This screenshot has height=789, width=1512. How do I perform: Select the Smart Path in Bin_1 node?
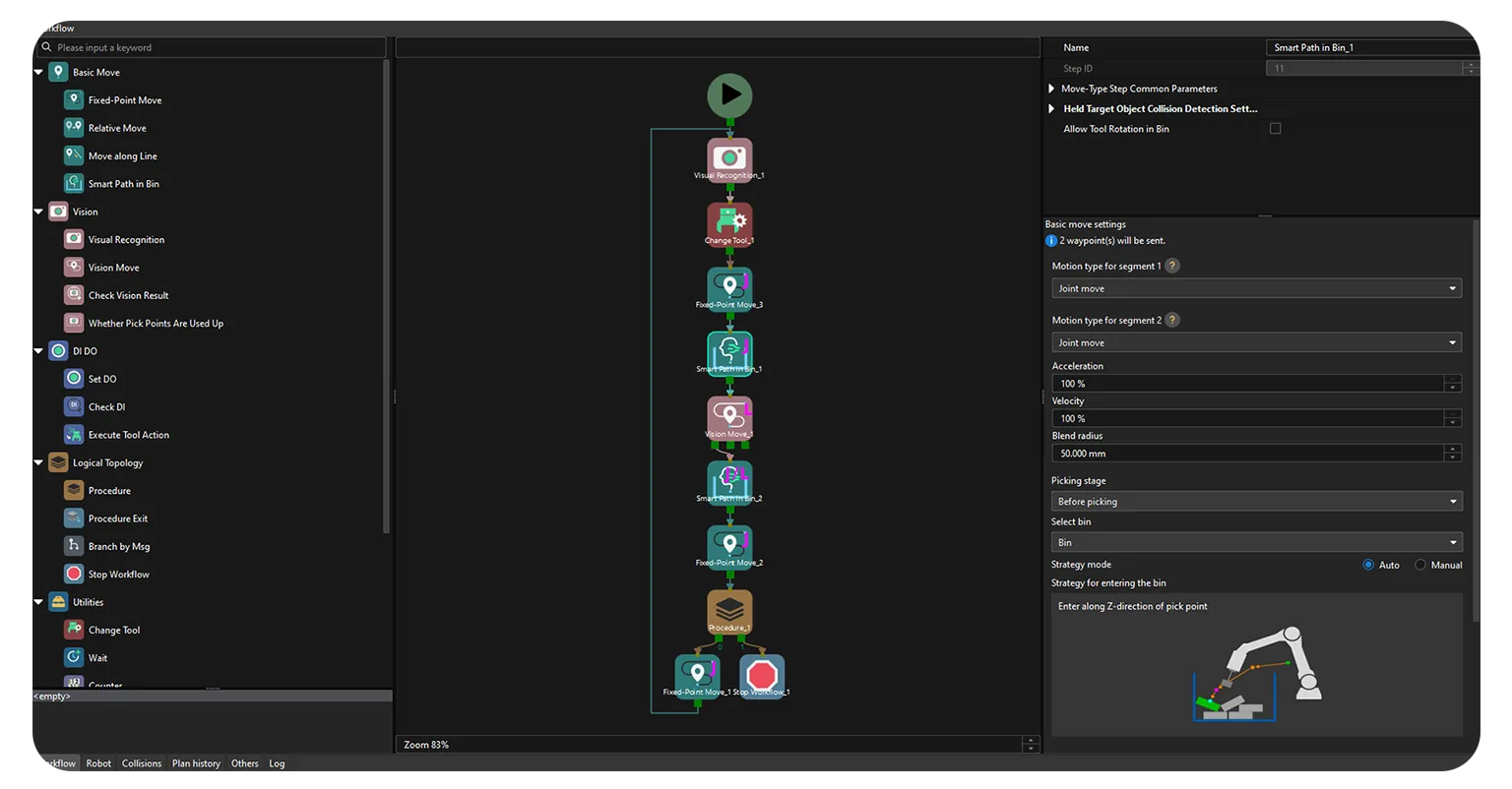click(x=729, y=352)
